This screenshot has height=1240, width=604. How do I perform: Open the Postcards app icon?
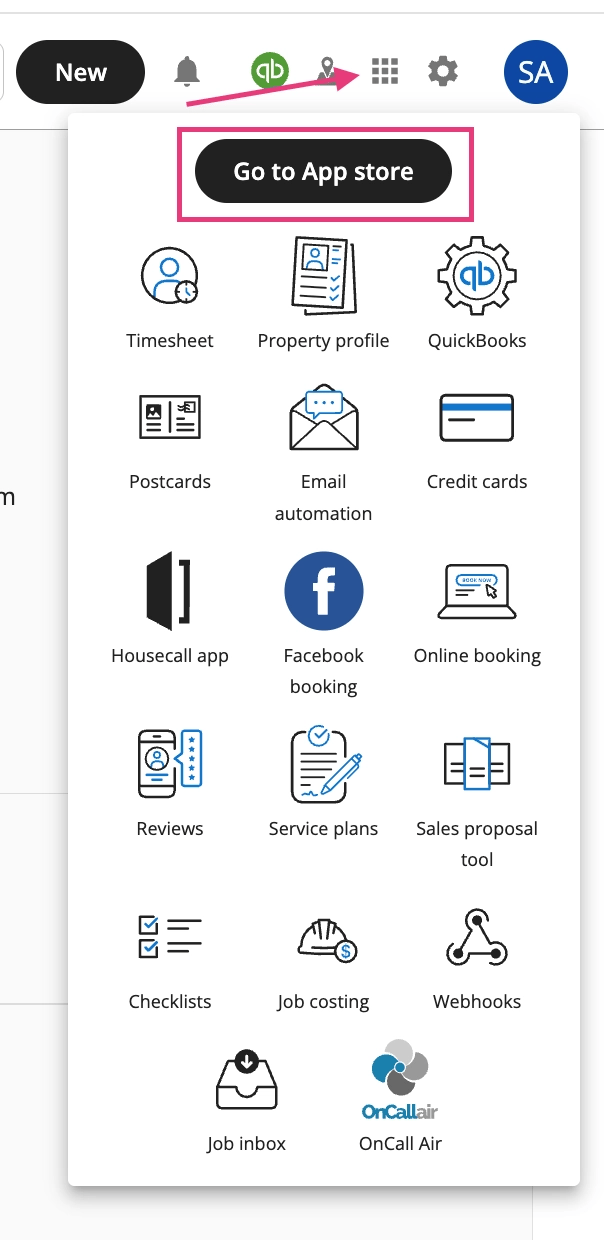pyautogui.click(x=170, y=417)
